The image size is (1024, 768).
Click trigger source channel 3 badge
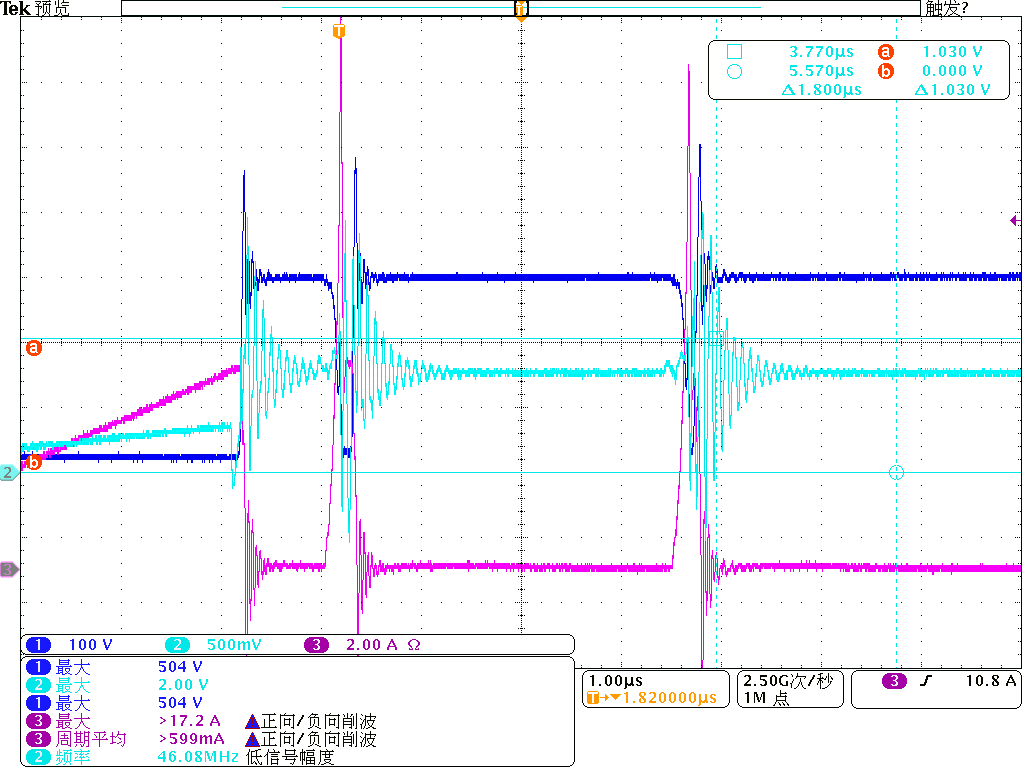pos(894,681)
